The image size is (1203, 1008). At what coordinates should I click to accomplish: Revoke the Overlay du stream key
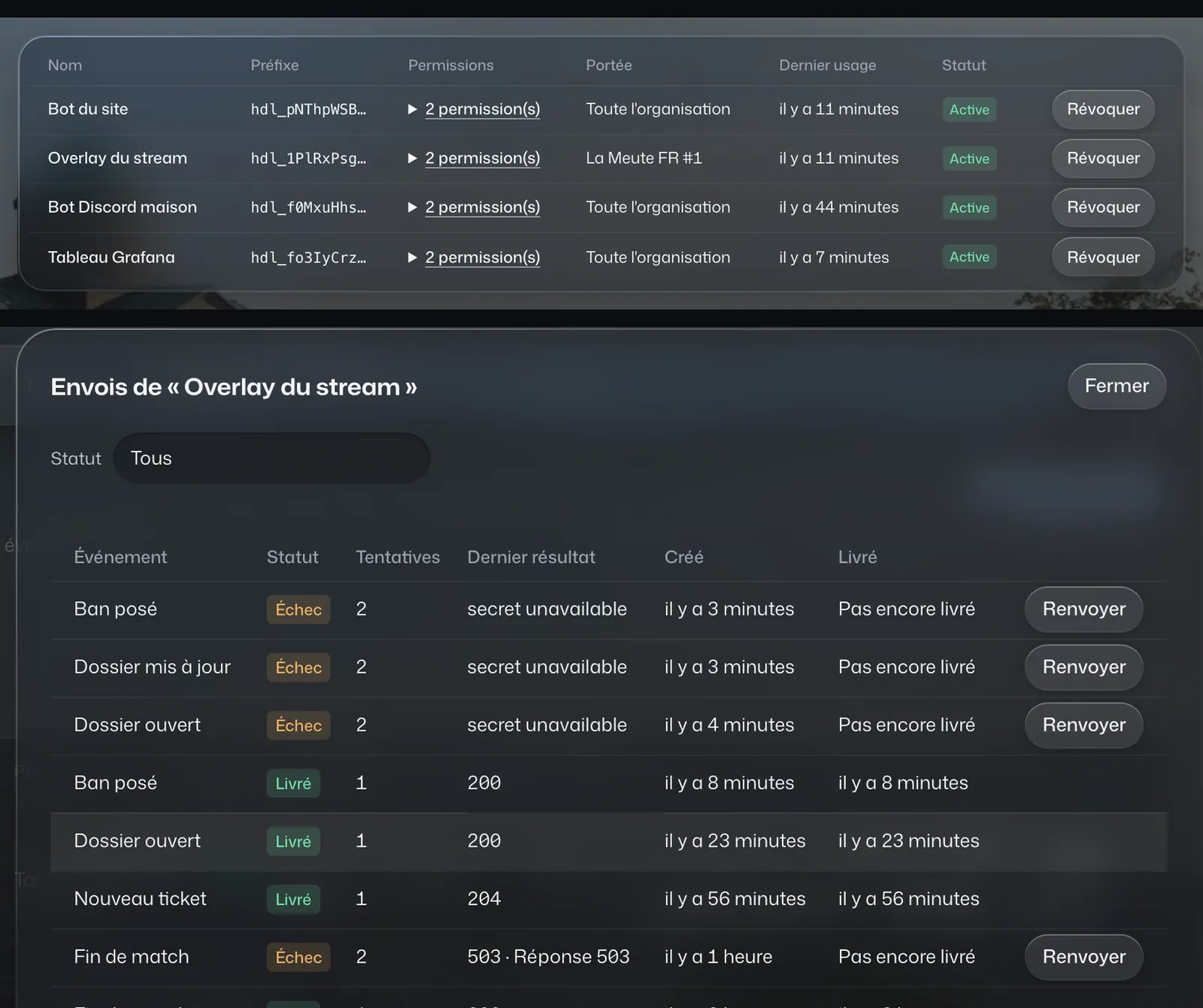(1103, 158)
